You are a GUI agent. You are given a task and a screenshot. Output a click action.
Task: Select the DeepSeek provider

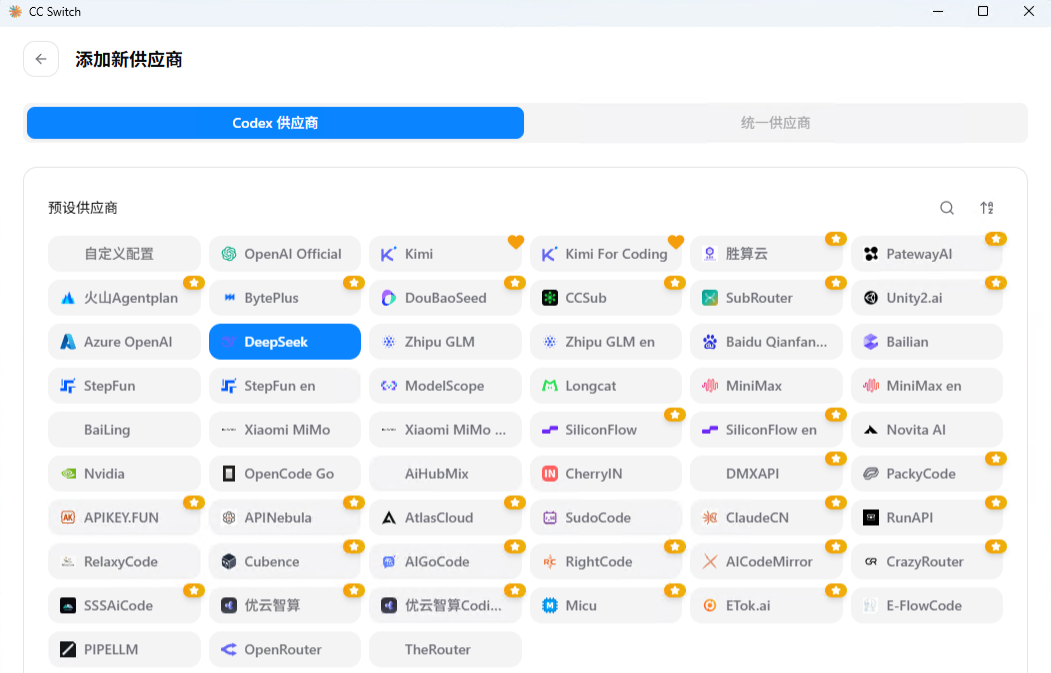click(x=285, y=342)
